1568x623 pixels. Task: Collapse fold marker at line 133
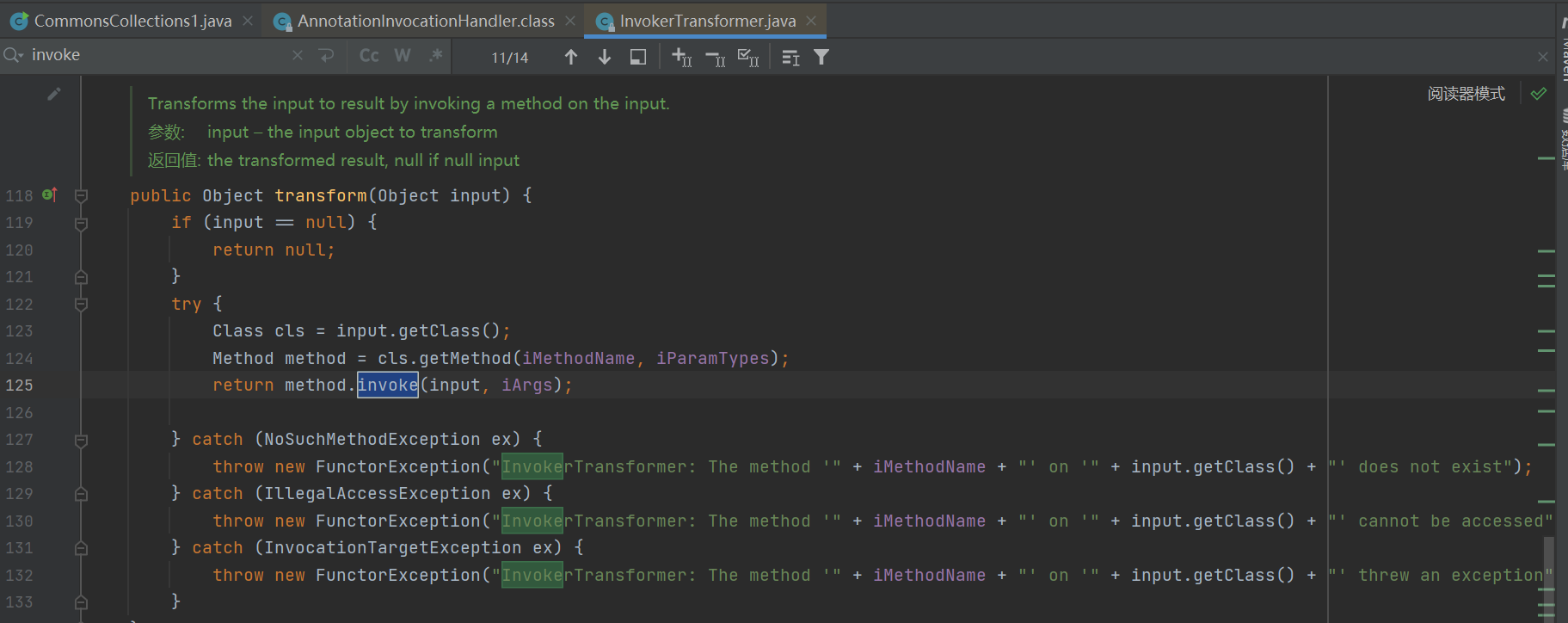point(81,602)
